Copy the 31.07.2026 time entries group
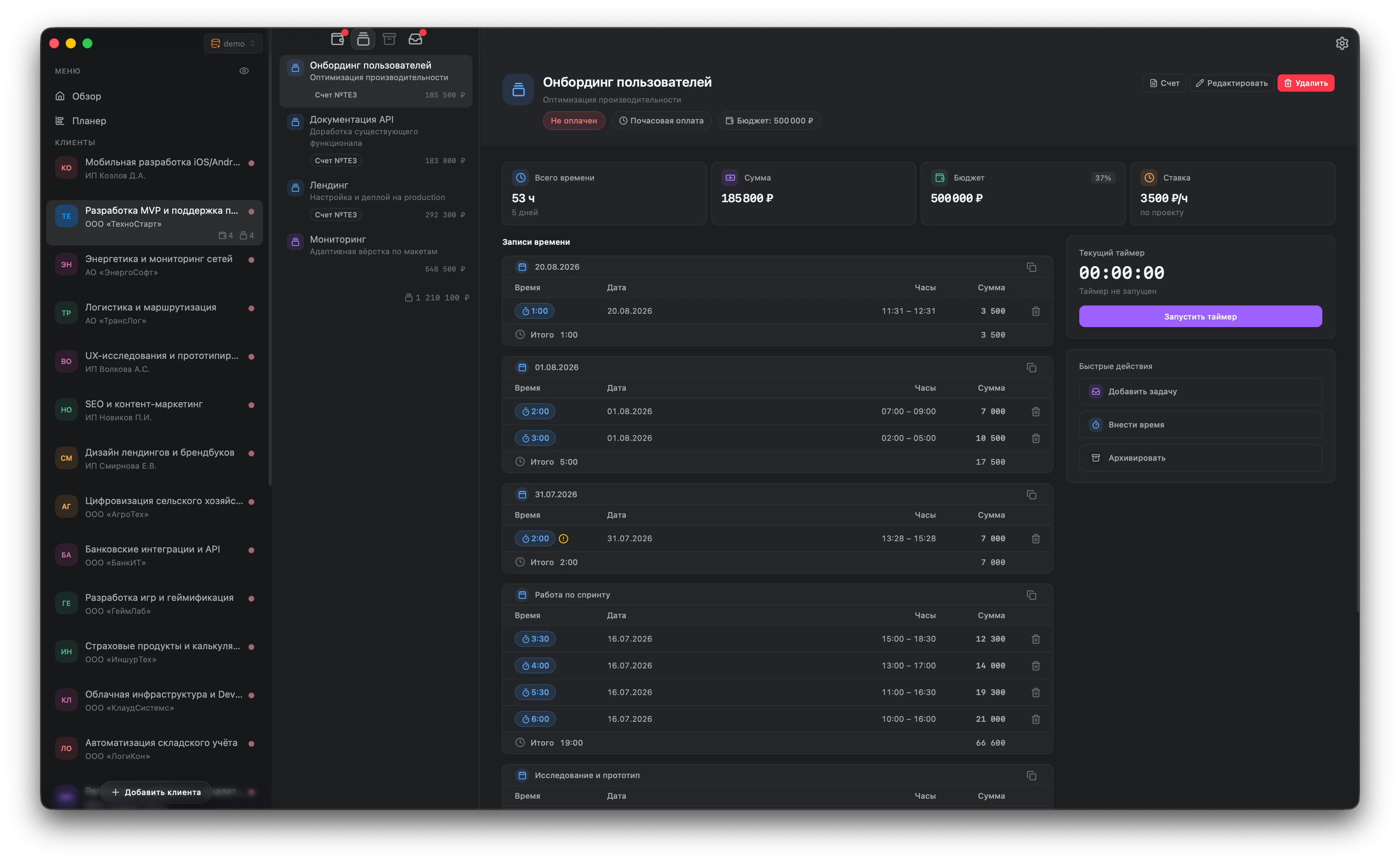This screenshot has width=1400, height=863. [x=1031, y=495]
